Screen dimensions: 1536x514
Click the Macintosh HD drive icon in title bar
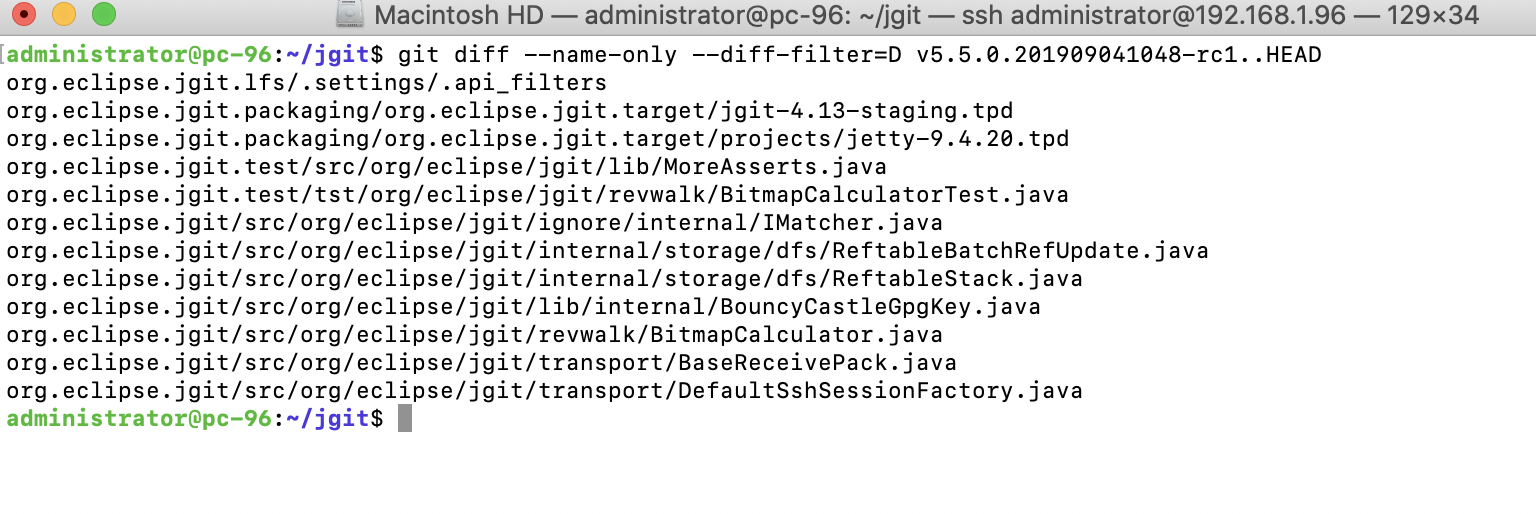(351, 15)
